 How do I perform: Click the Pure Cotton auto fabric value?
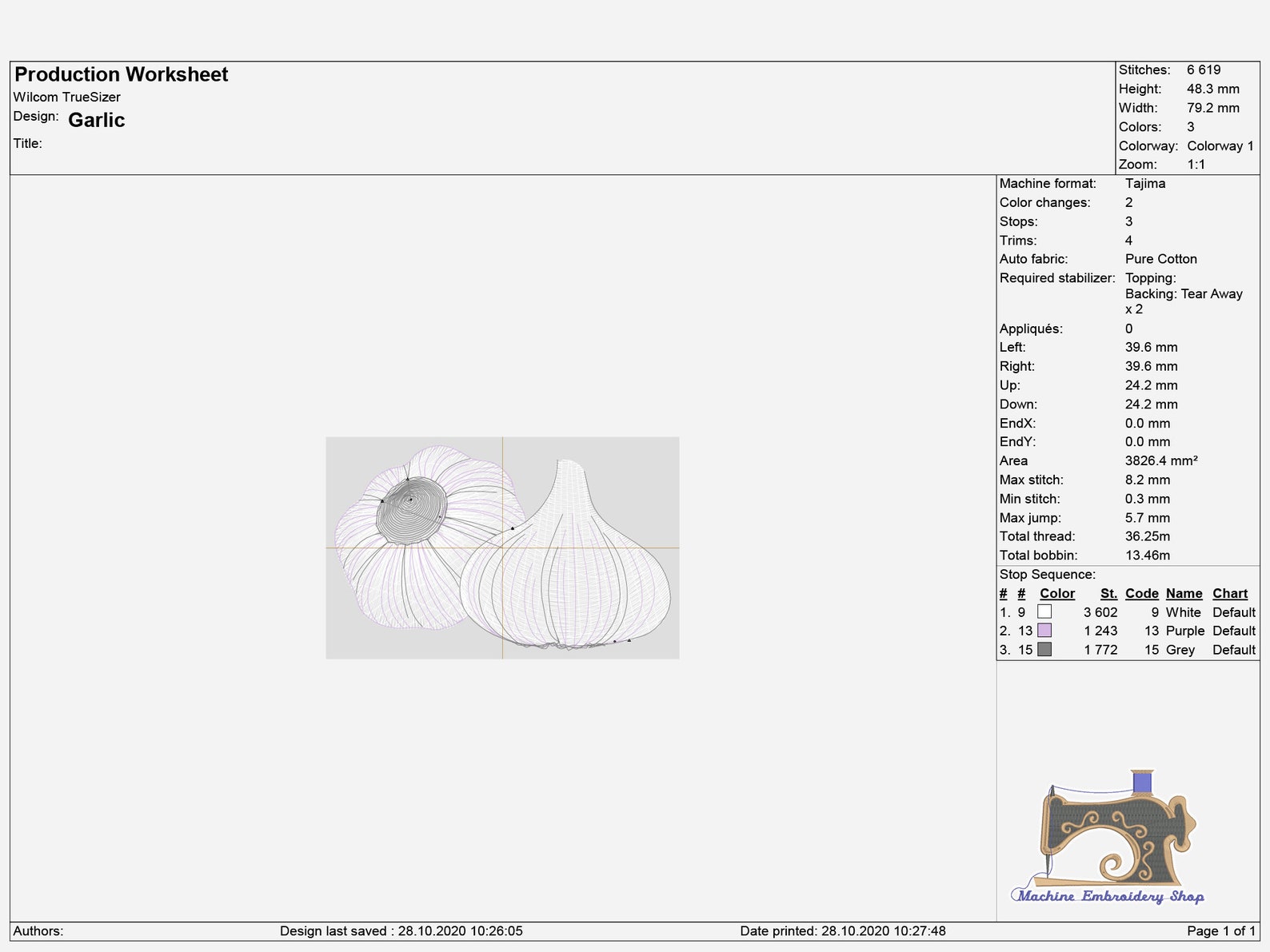pyautogui.click(x=1161, y=259)
